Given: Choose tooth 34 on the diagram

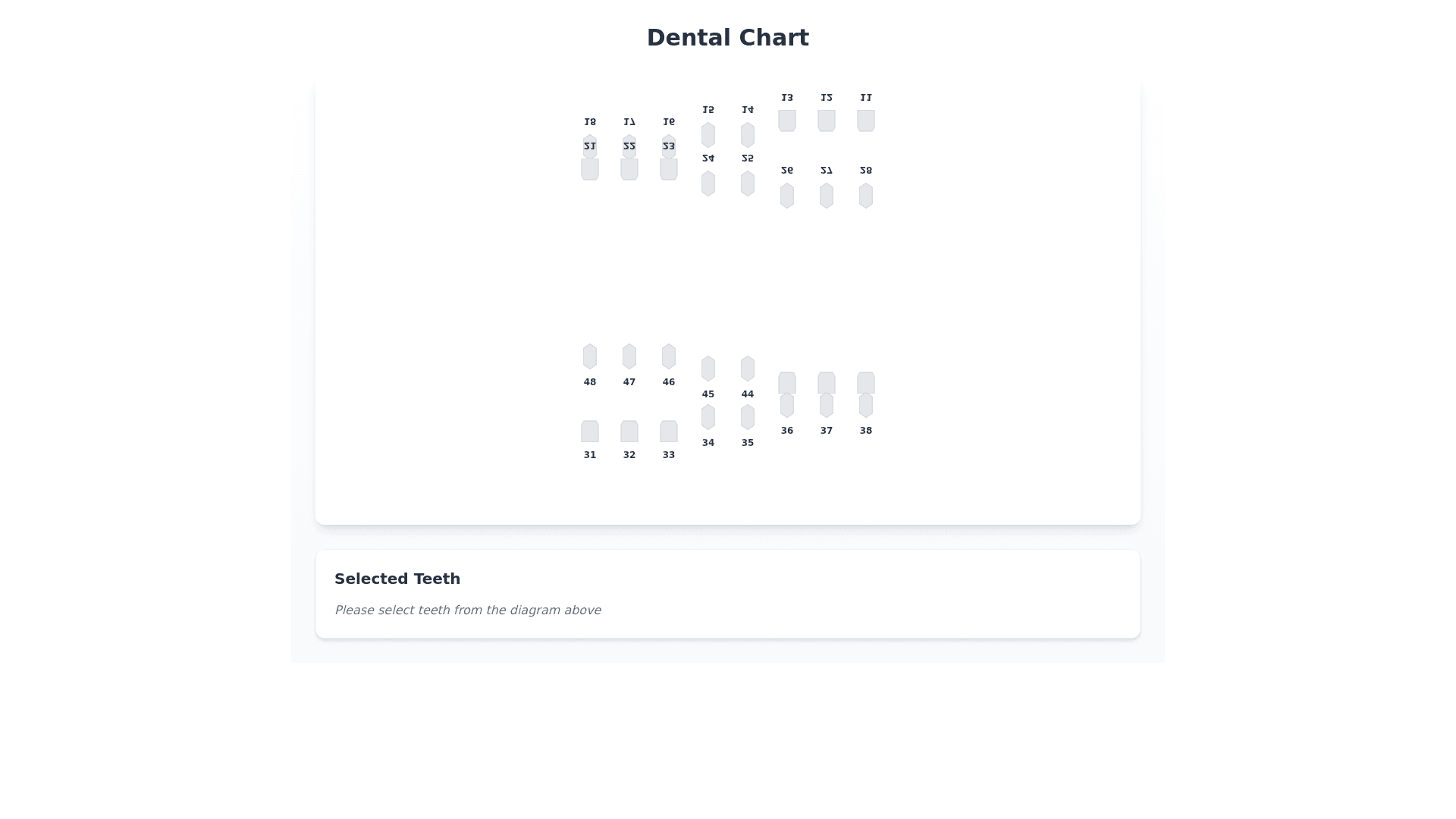Looking at the screenshot, I should (x=708, y=417).
